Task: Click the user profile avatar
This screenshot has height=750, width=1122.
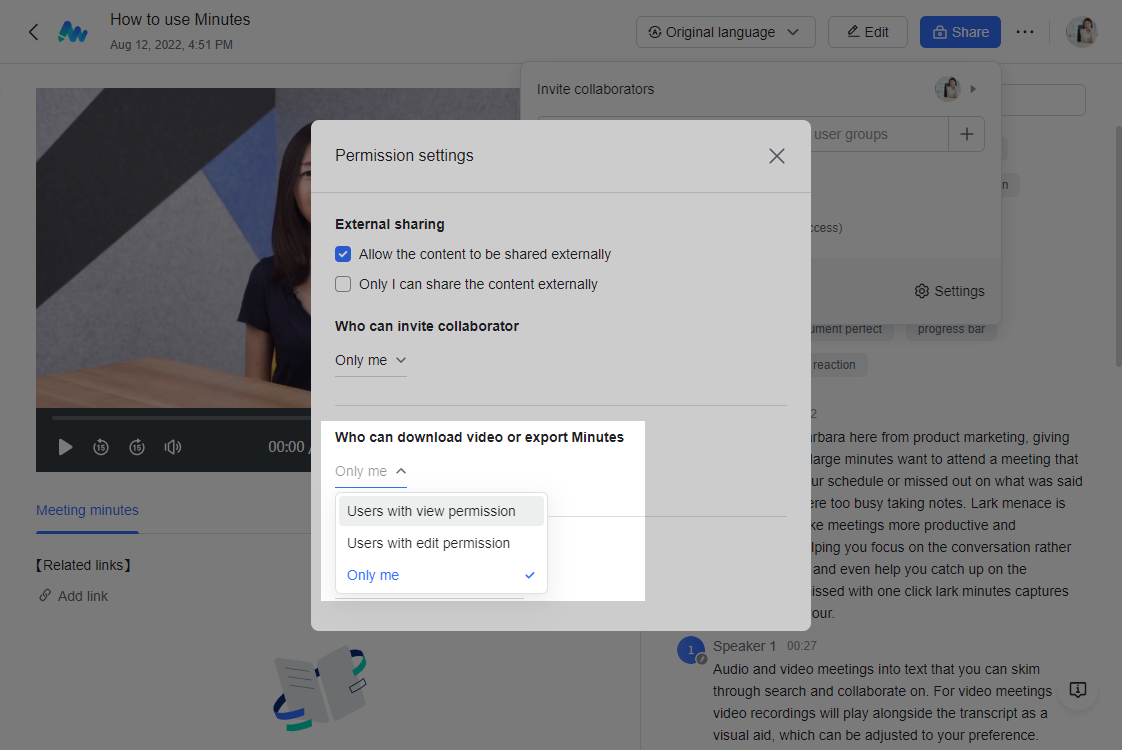Action: point(1081,32)
